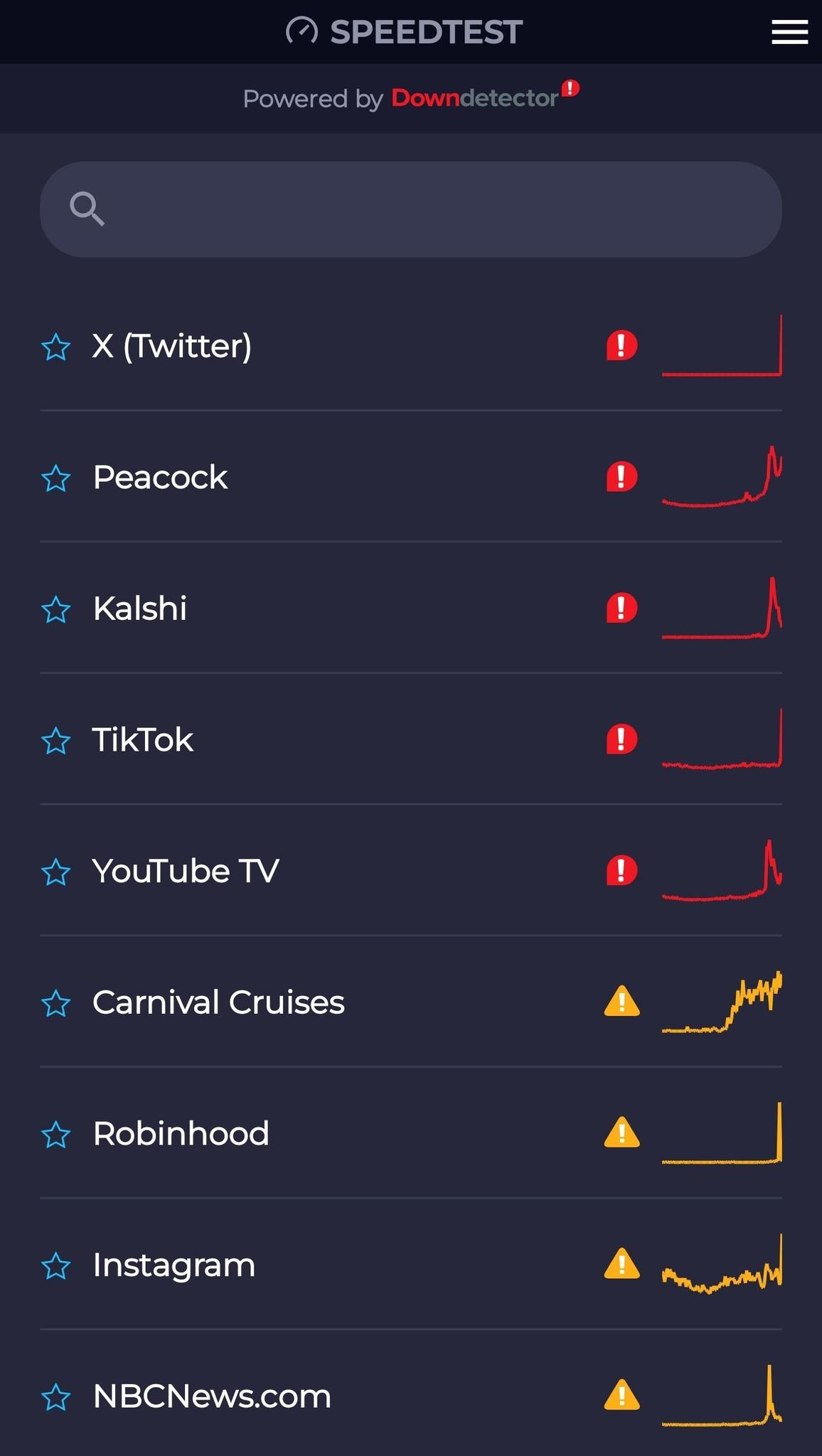
Task: Click the magnifying glass search icon
Action: click(x=87, y=209)
